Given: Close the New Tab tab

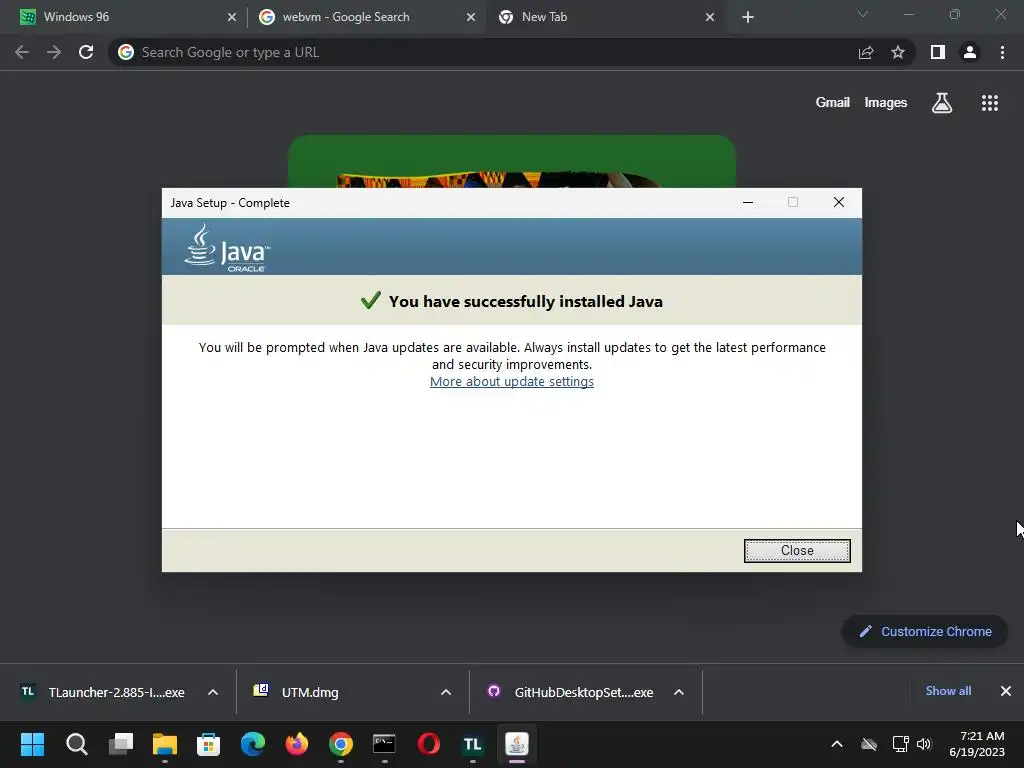Looking at the screenshot, I should click(x=710, y=17).
